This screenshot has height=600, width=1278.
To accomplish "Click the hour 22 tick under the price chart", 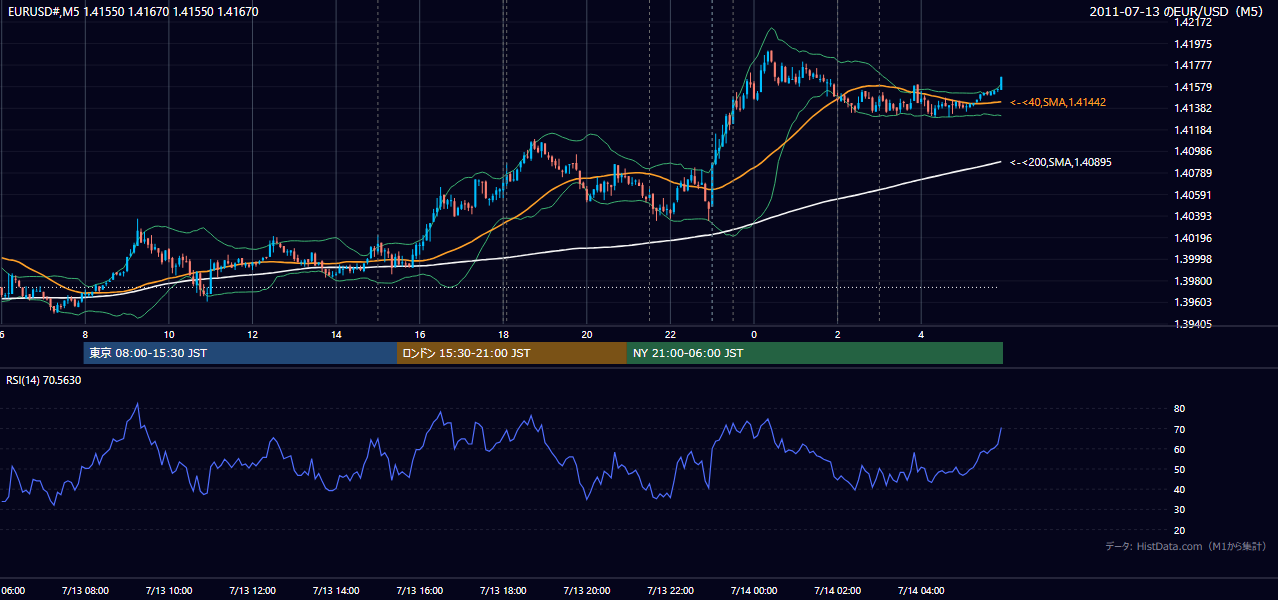I will click(671, 334).
